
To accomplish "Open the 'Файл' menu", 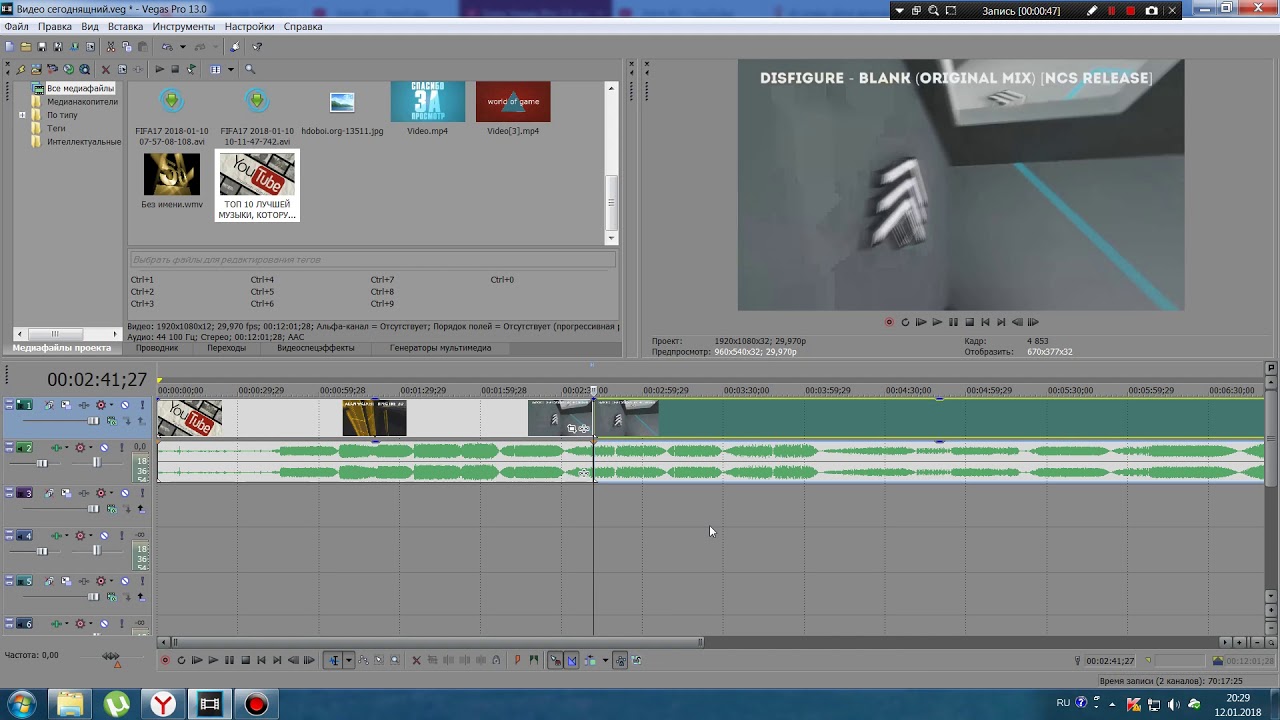I will (16, 27).
